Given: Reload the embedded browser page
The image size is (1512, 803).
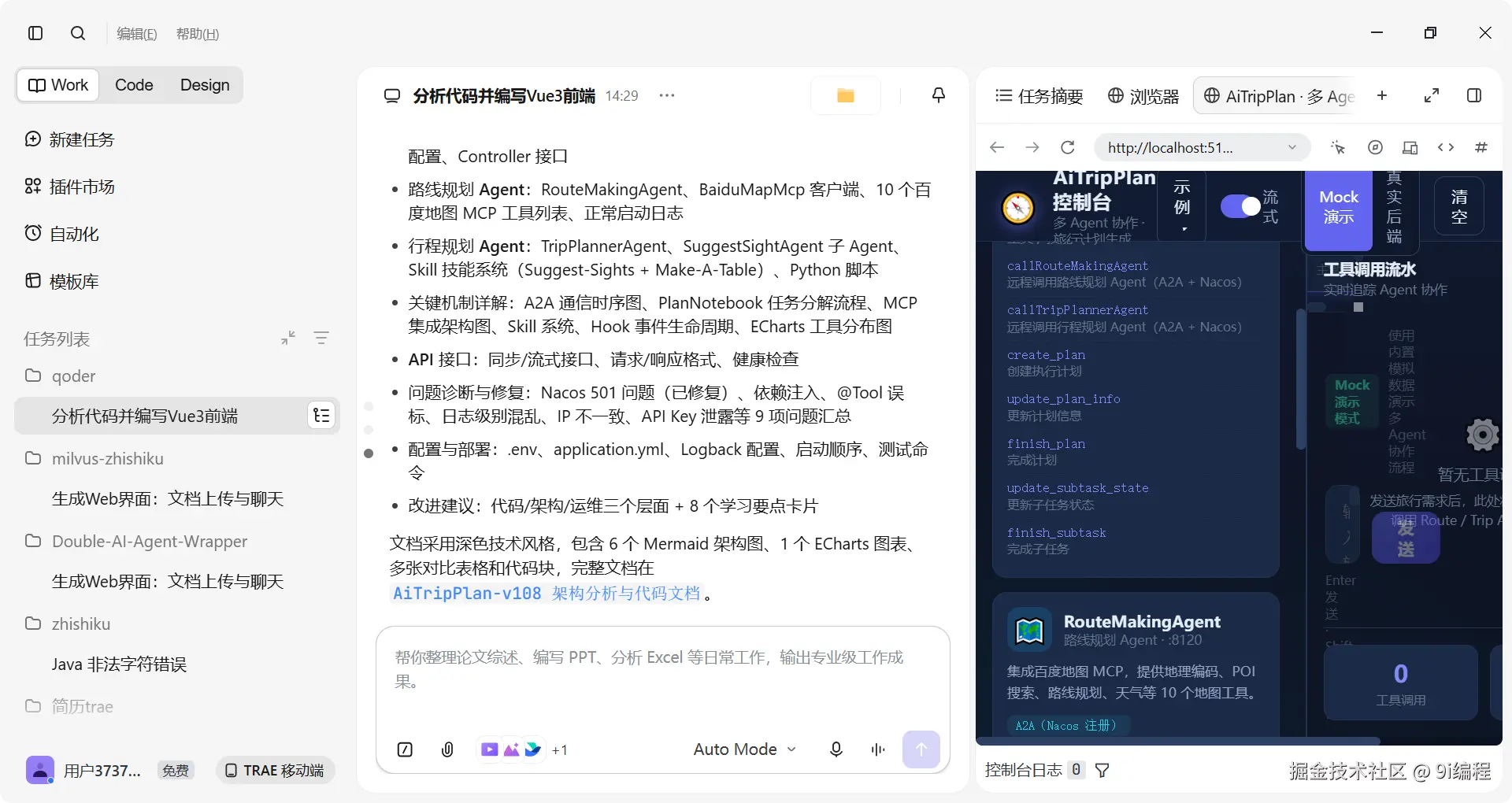Looking at the screenshot, I should [x=1068, y=147].
